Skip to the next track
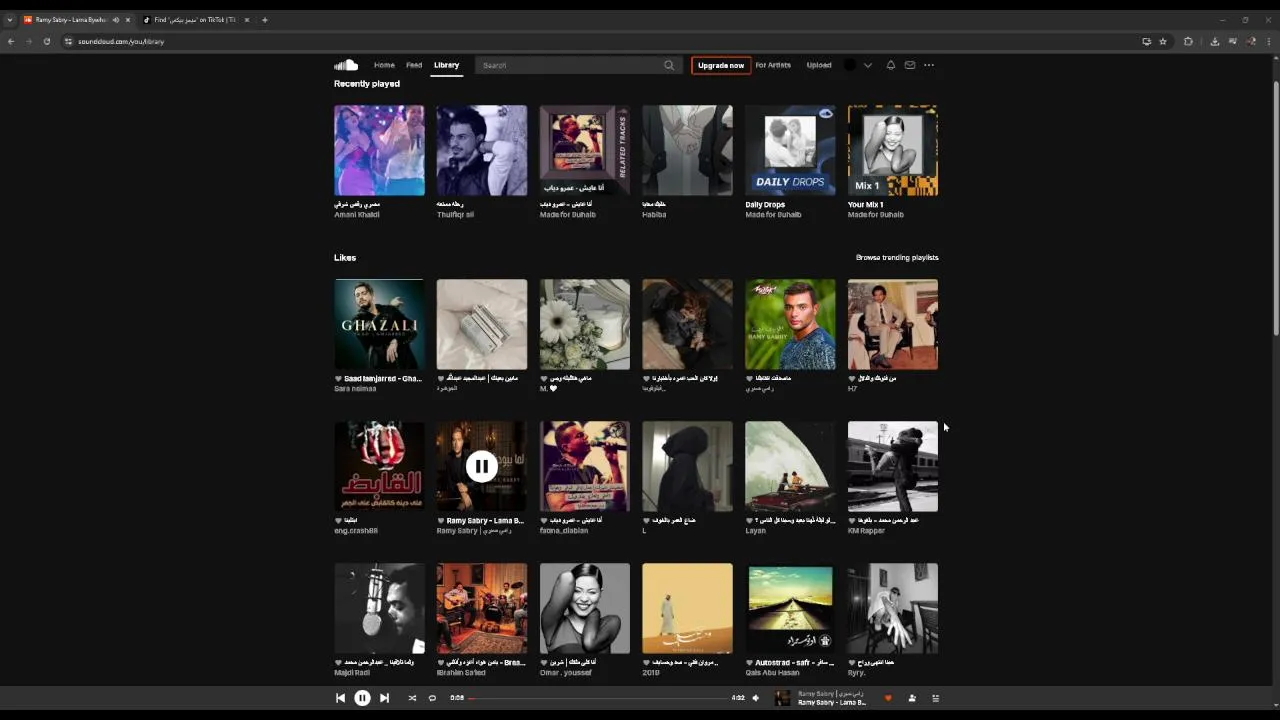Image resolution: width=1280 pixels, height=720 pixels. coord(384,698)
